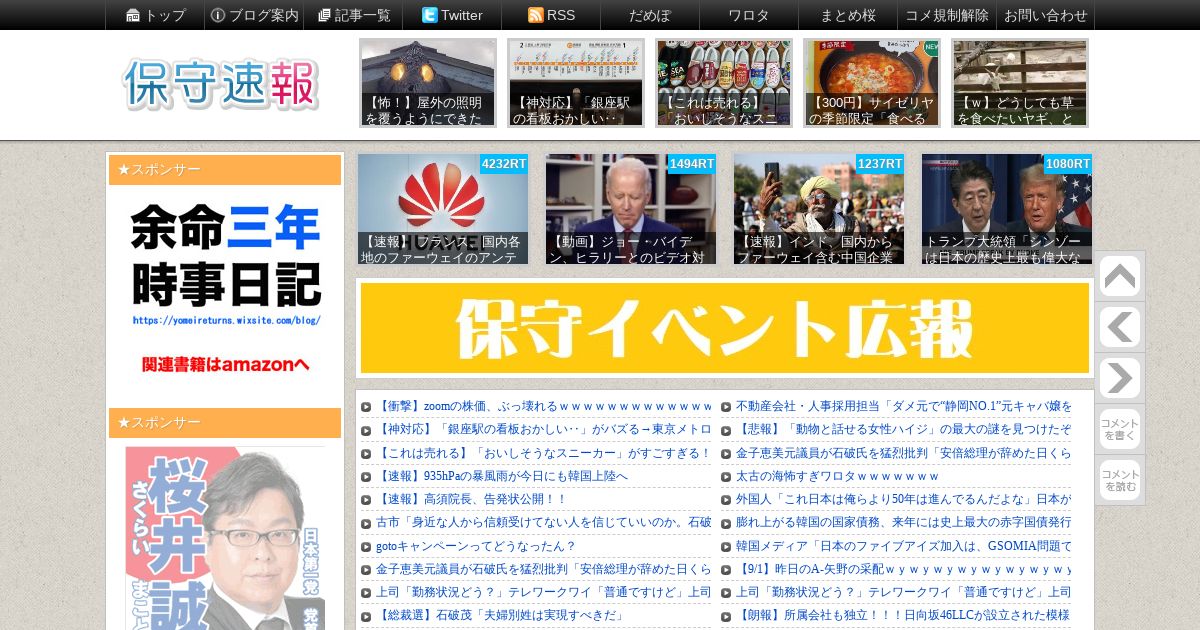The image size is (1200, 630).
Task: Open お問い合わせ contact page
Action: (x=1045, y=15)
